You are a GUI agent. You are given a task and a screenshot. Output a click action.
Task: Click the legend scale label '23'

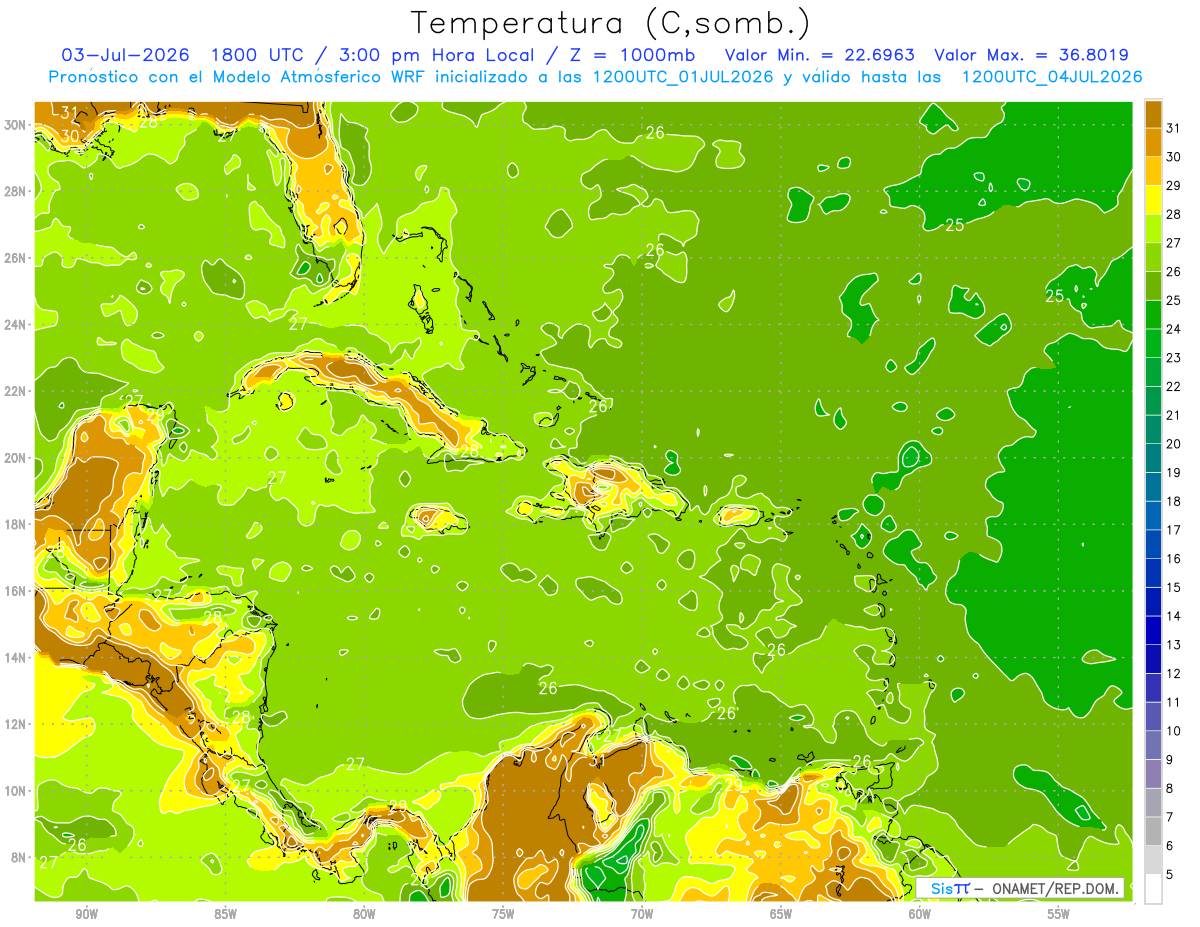click(1174, 357)
